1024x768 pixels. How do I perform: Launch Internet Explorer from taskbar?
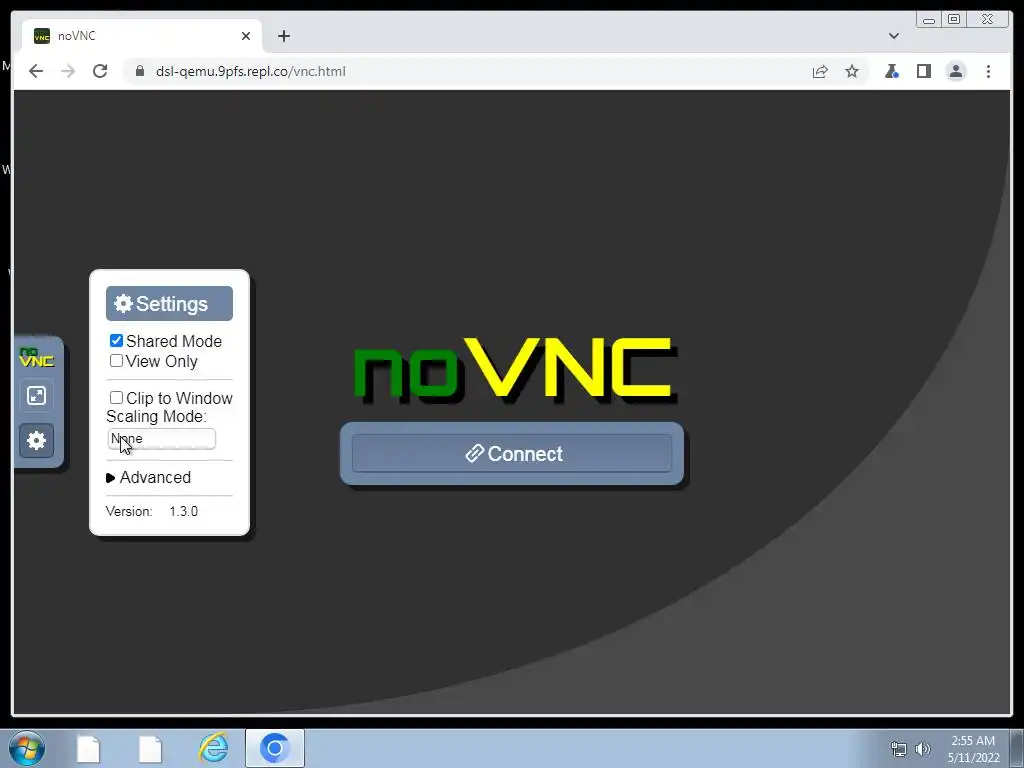(213, 748)
